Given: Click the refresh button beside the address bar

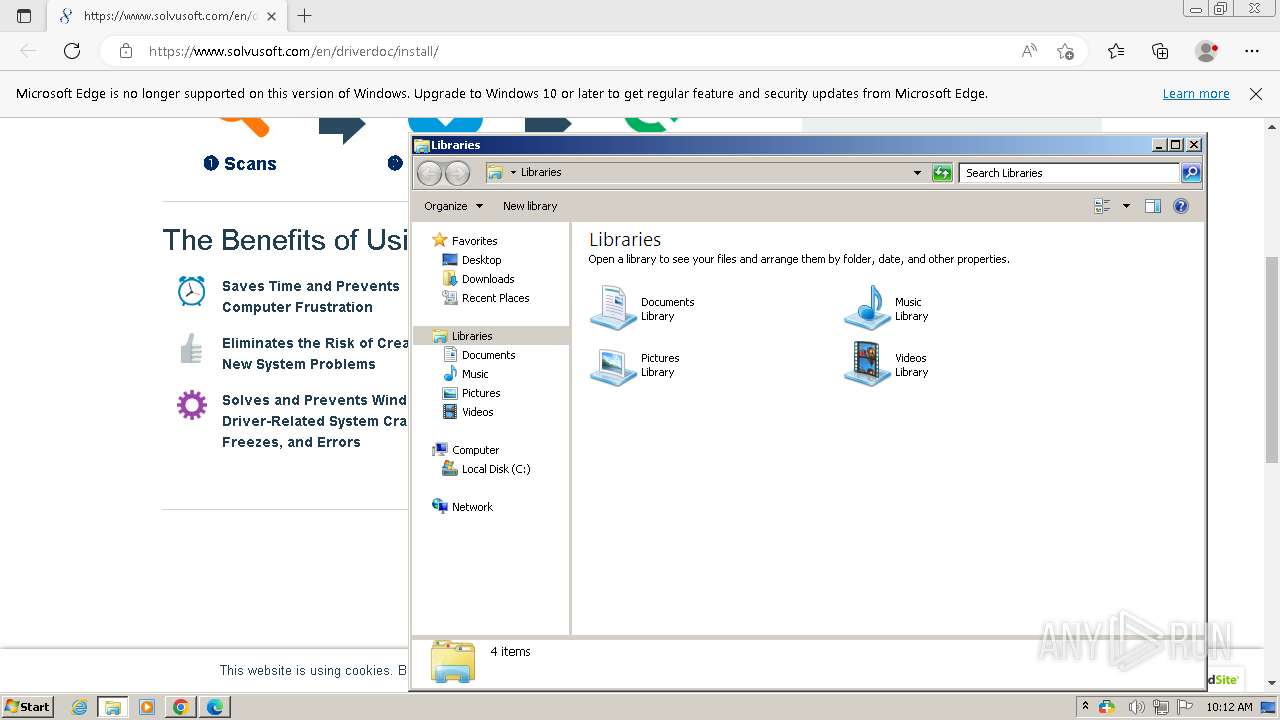Looking at the screenshot, I should pos(942,173).
